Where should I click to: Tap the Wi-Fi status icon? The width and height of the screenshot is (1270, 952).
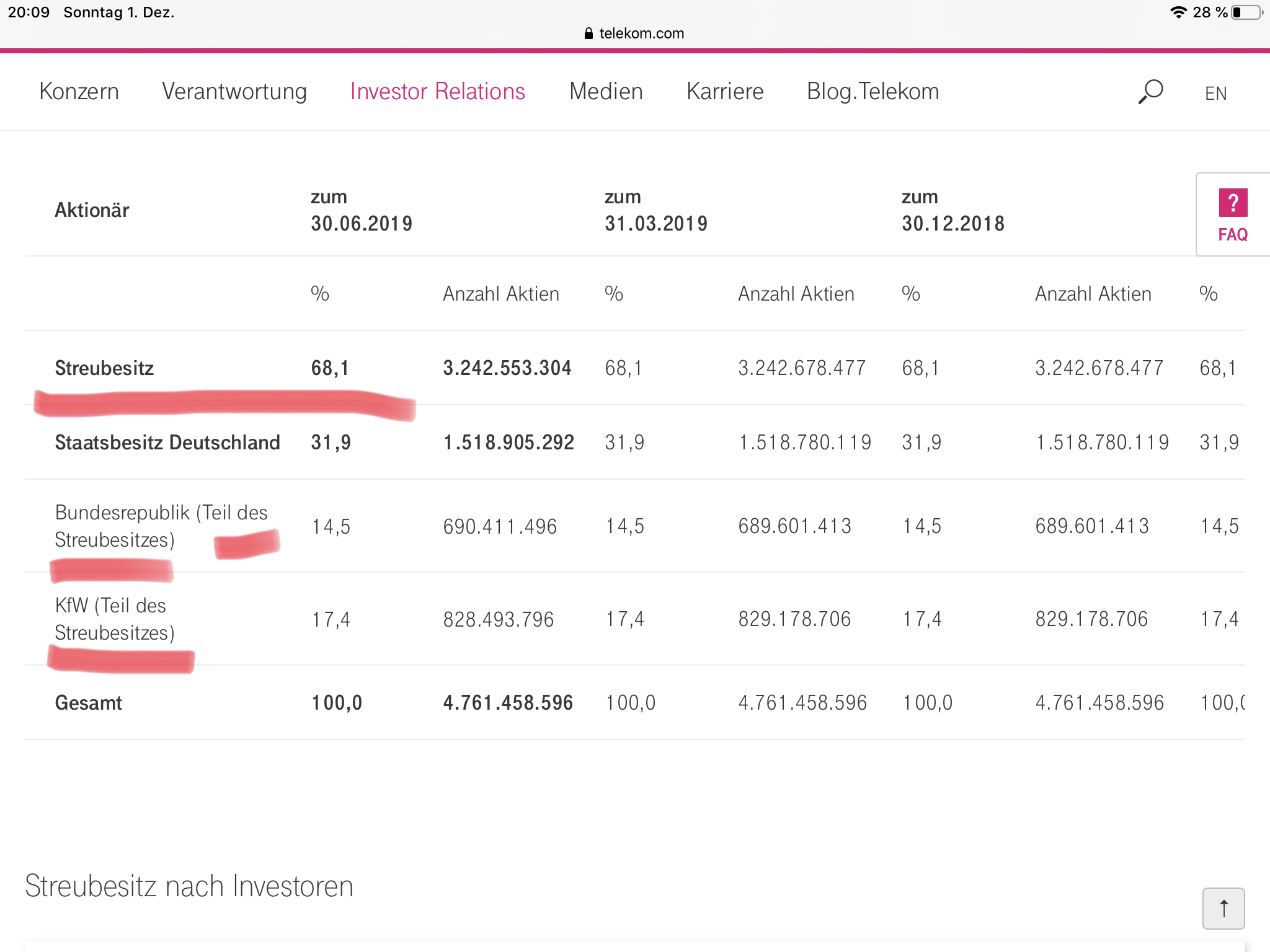pos(1178,12)
